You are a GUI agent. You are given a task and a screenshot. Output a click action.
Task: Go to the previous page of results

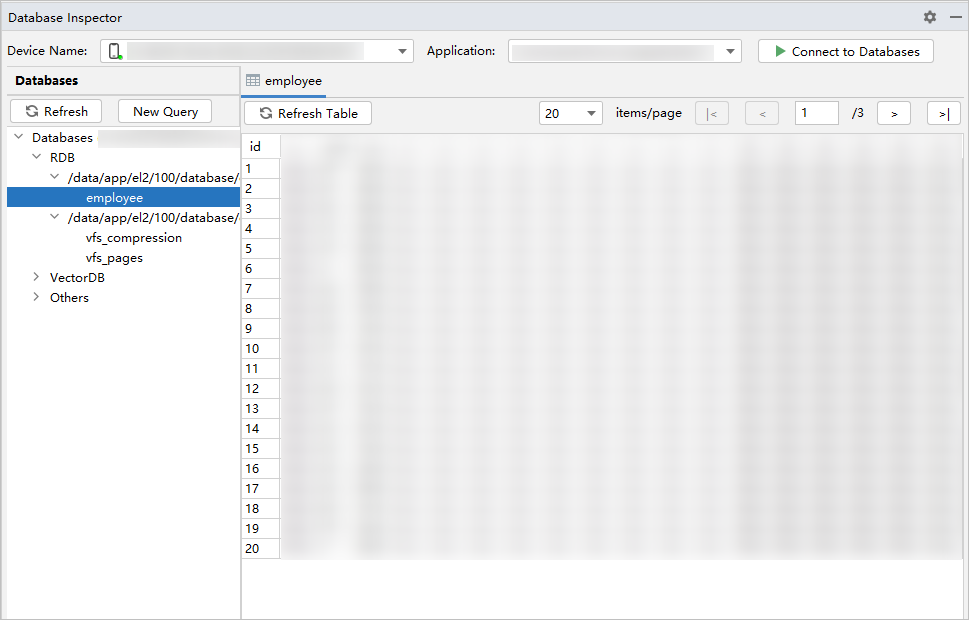pos(762,113)
